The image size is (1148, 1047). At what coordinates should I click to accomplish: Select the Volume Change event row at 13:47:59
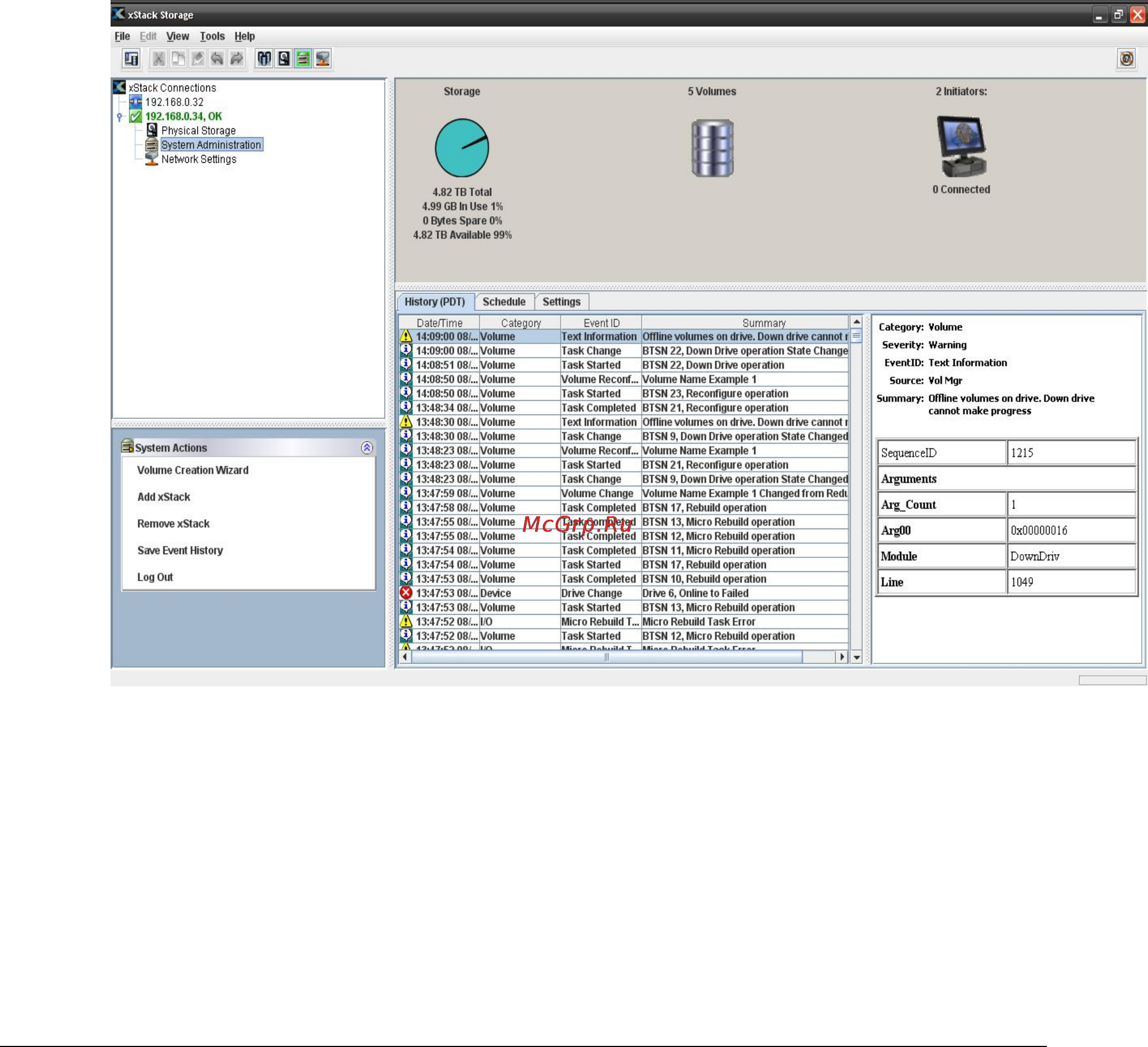tap(623, 493)
